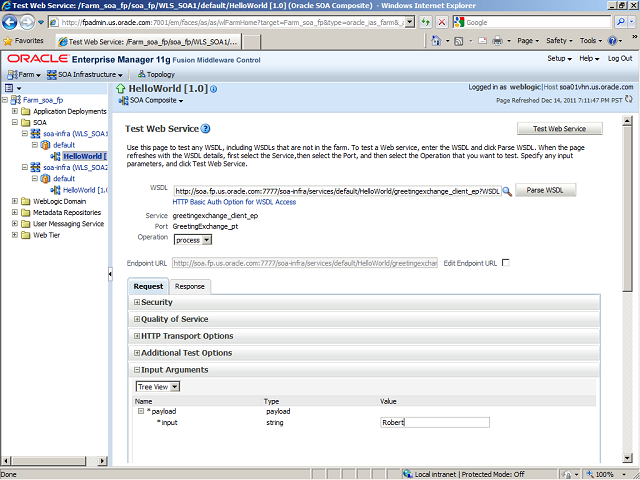Click the green up-arrow HelloWorld status icon
The width and height of the screenshot is (640, 480).
click(x=123, y=89)
